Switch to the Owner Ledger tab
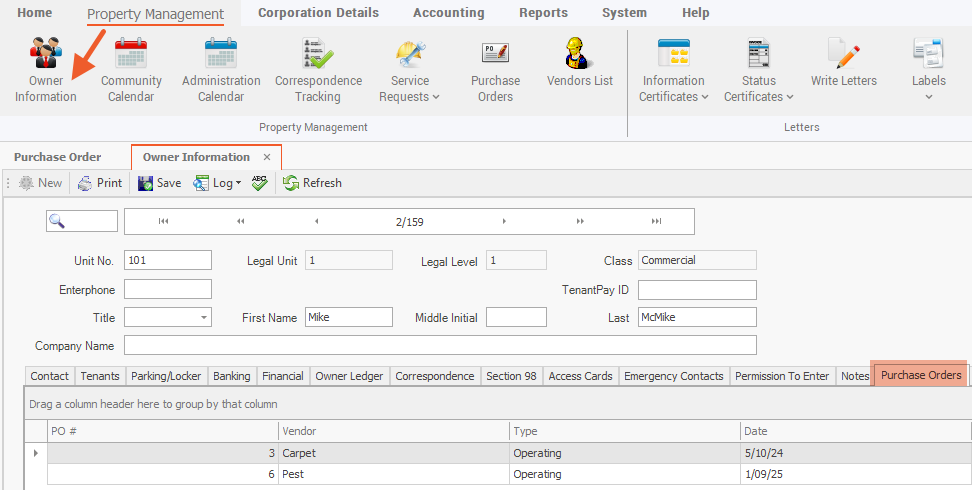 point(349,376)
